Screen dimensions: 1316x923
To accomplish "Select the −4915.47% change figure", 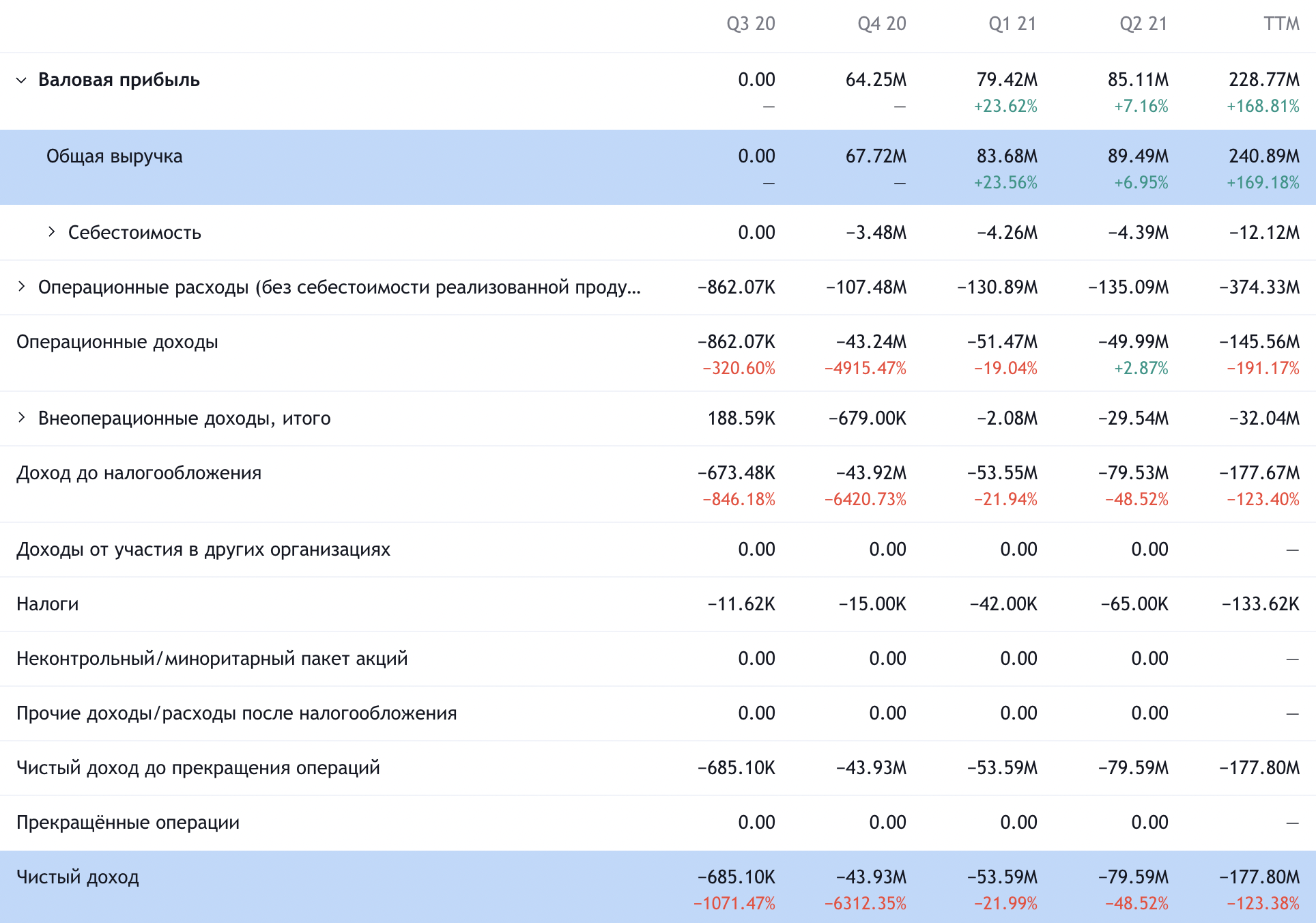I will coord(866,369).
